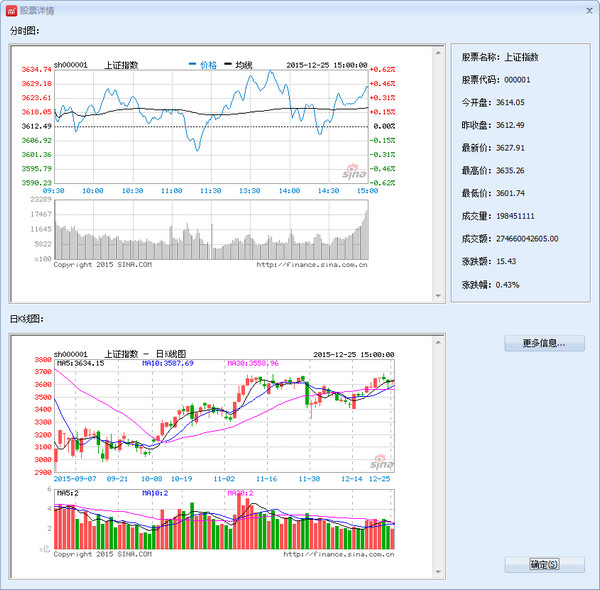Click the magenta MA30:3558.96 indicator label
The image size is (600, 590).
[252, 364]
